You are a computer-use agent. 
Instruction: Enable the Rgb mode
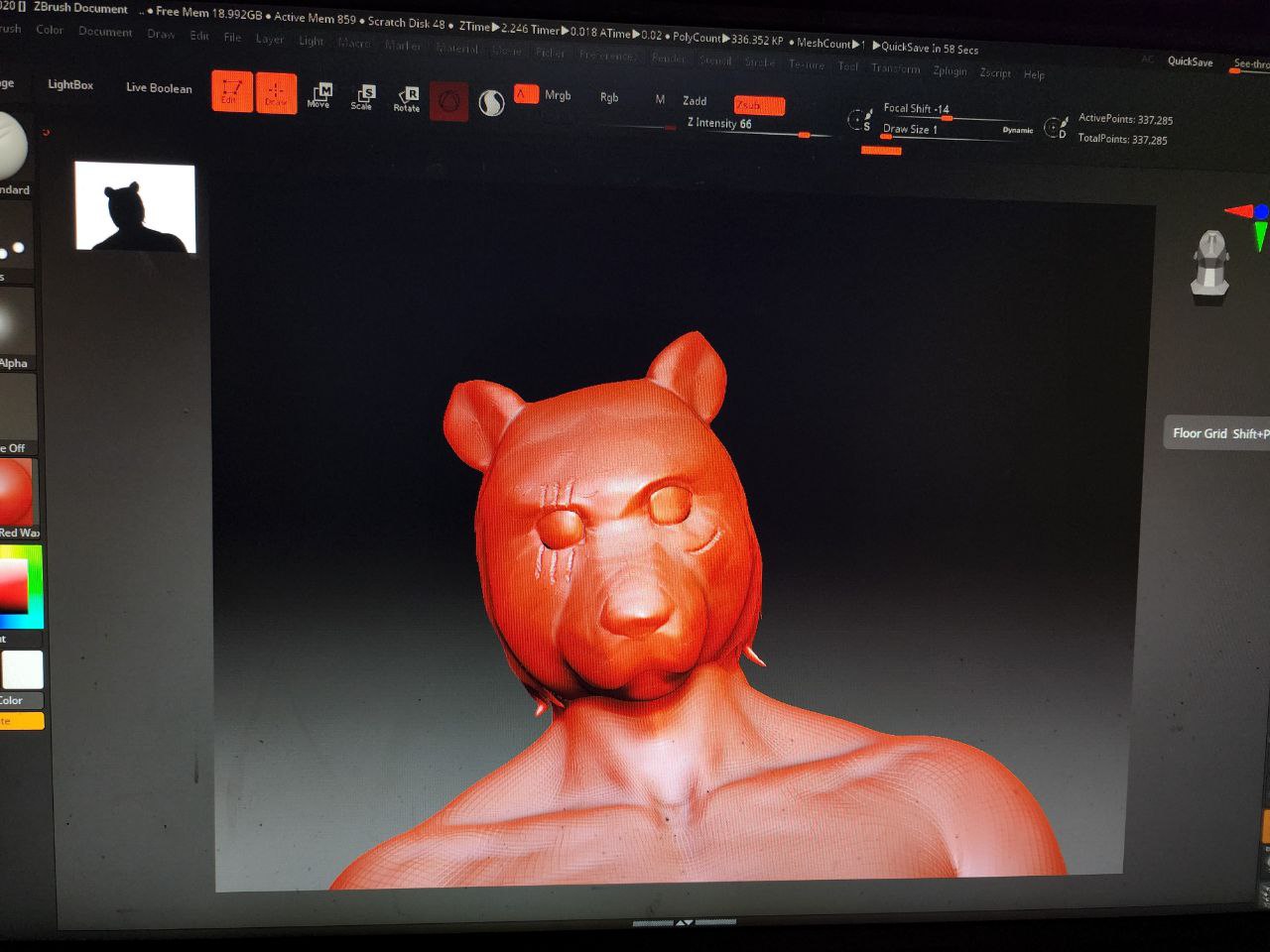pos(609,97)
